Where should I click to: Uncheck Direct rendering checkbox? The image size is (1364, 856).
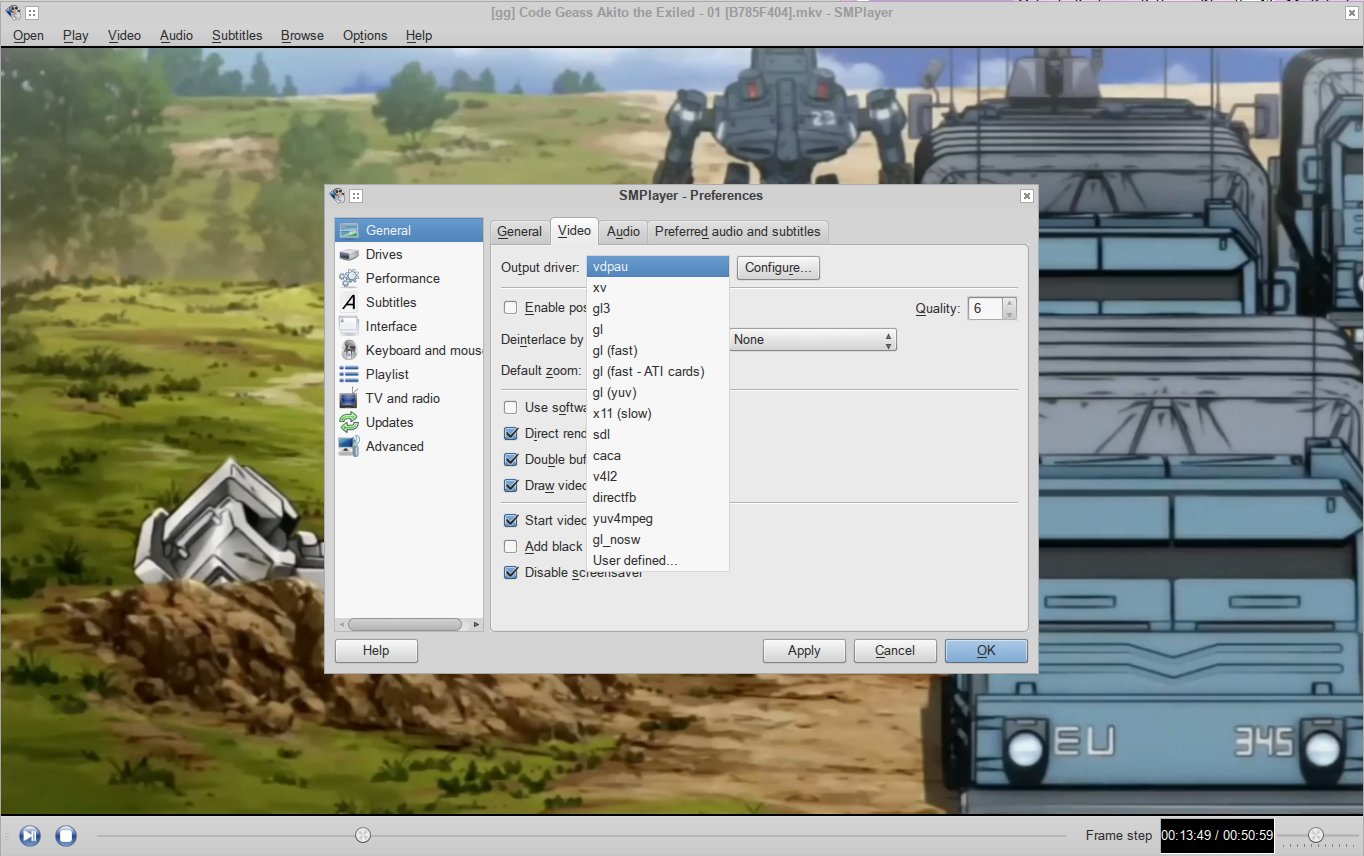tap(511, 433)
